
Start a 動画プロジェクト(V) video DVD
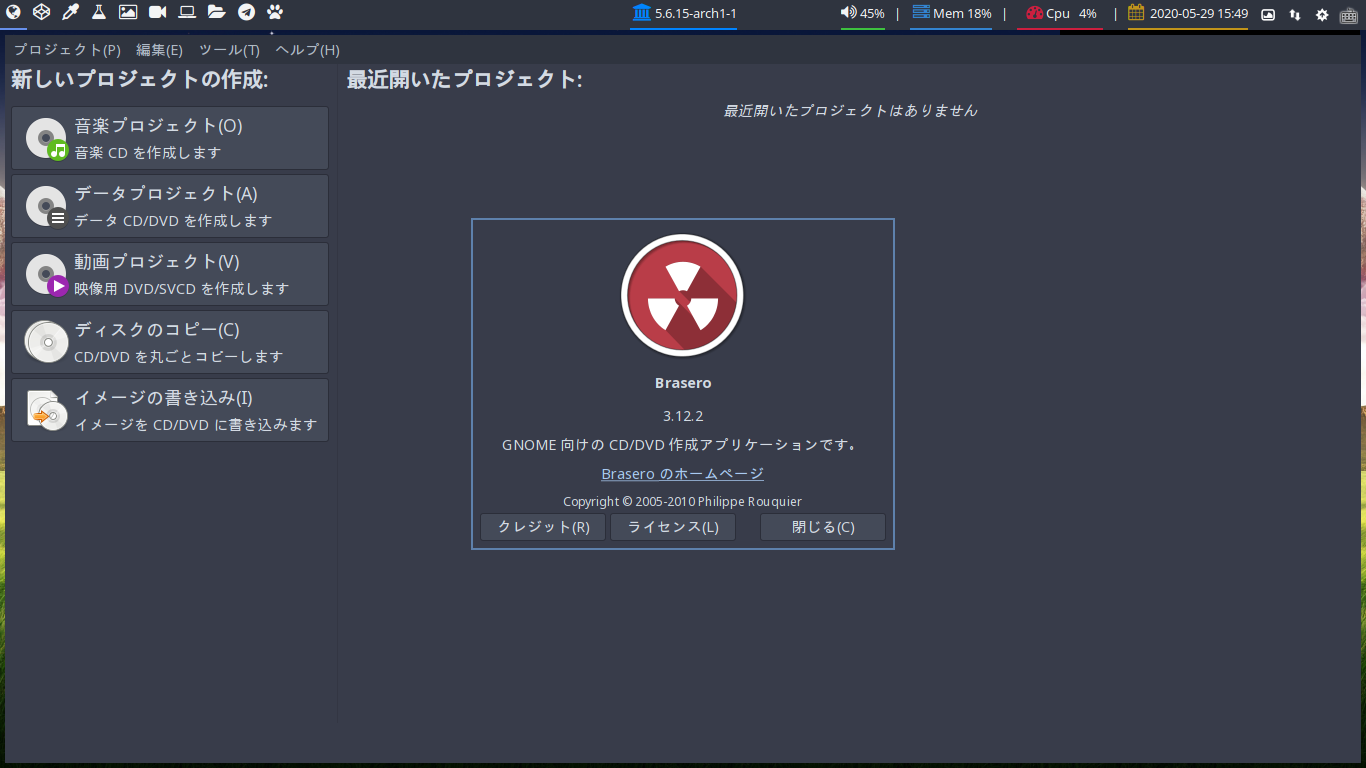(x=170, y=274)
